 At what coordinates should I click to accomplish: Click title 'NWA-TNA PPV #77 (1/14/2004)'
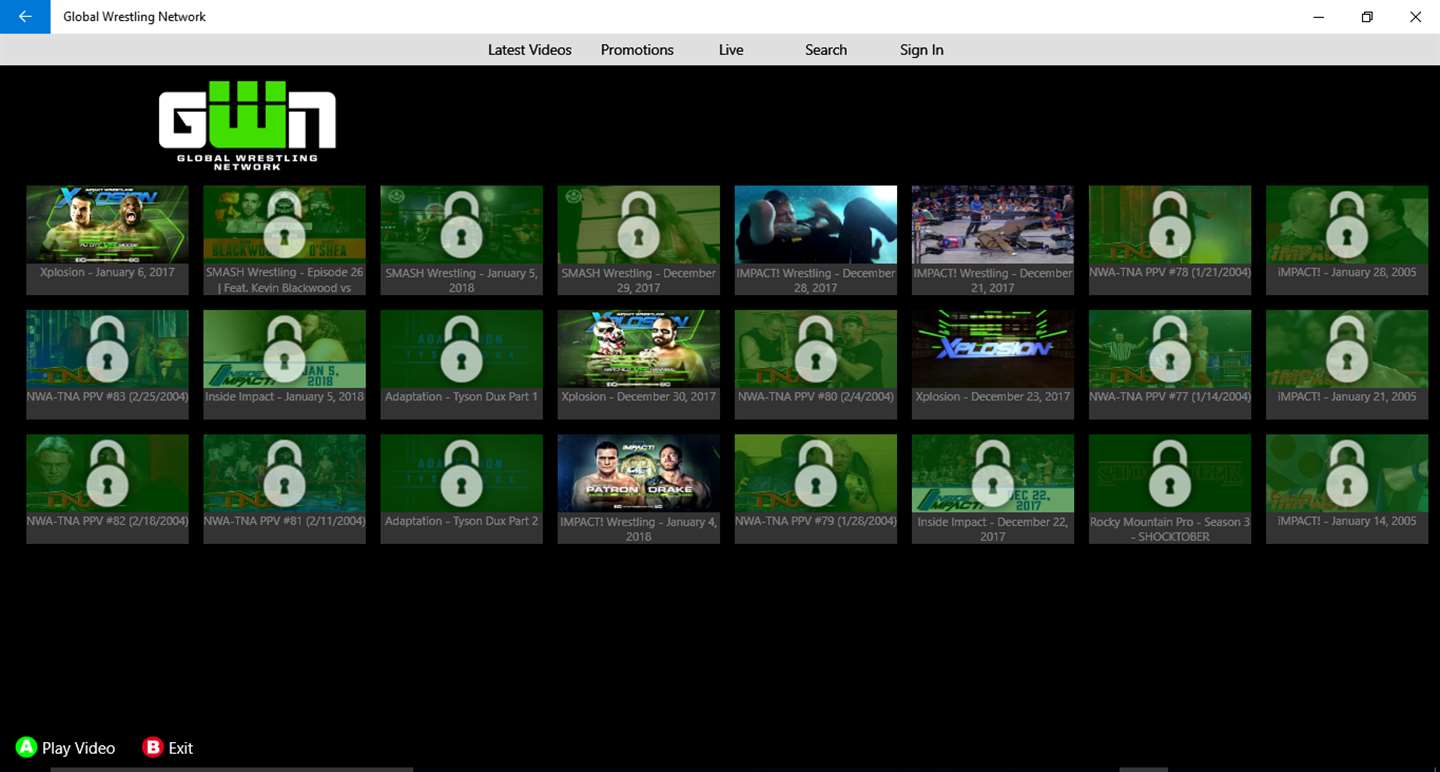(1169, 397)
